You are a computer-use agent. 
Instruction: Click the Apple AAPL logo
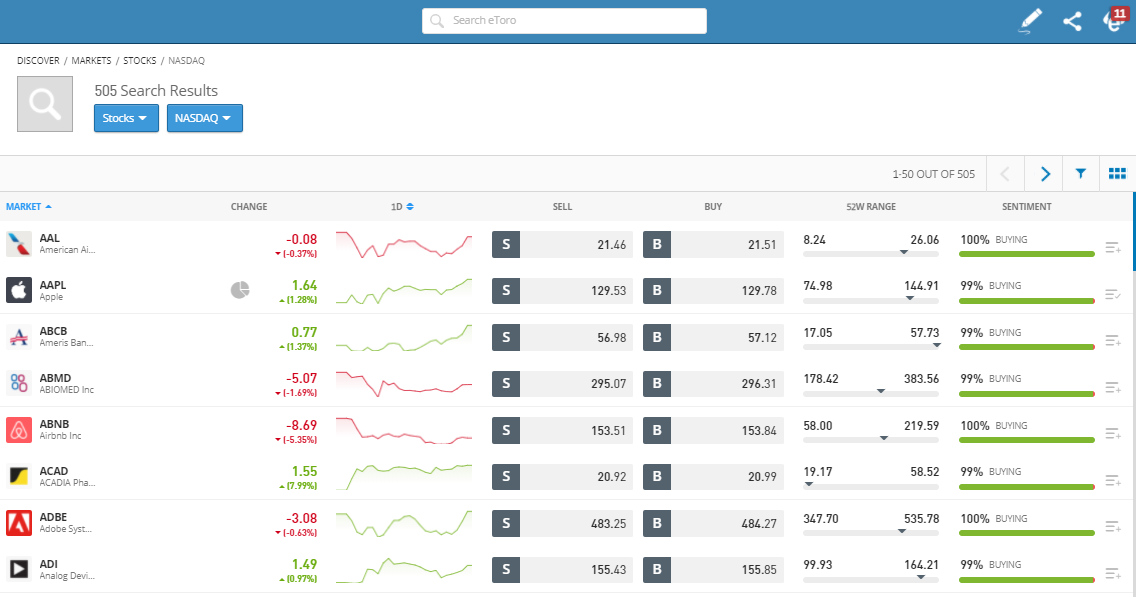click(x=19, y=291)
